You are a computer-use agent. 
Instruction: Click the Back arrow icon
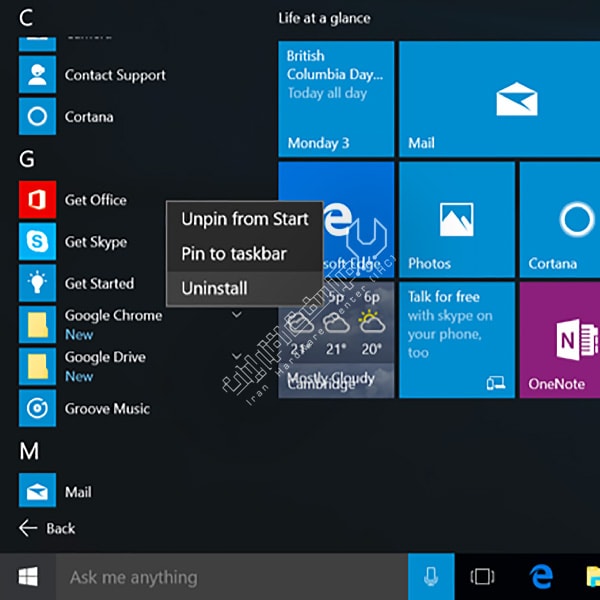pos(28,528)
